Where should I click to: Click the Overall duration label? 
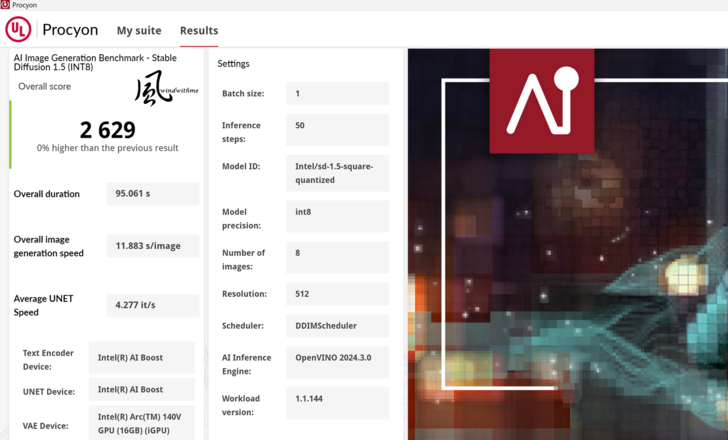point(46,194)
